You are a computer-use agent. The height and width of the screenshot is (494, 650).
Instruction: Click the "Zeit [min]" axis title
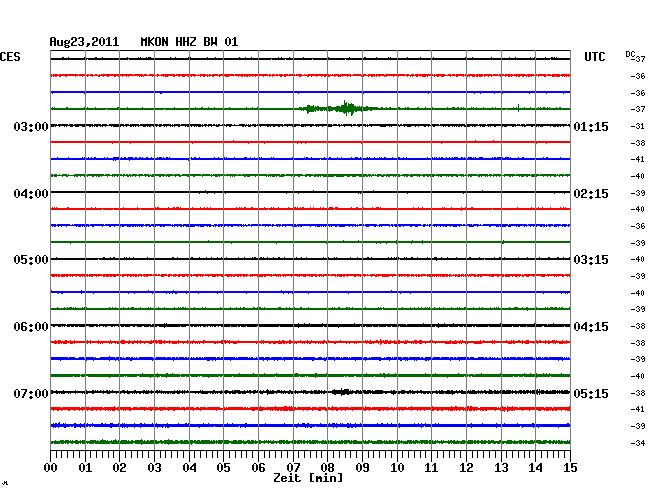[308, 478]
